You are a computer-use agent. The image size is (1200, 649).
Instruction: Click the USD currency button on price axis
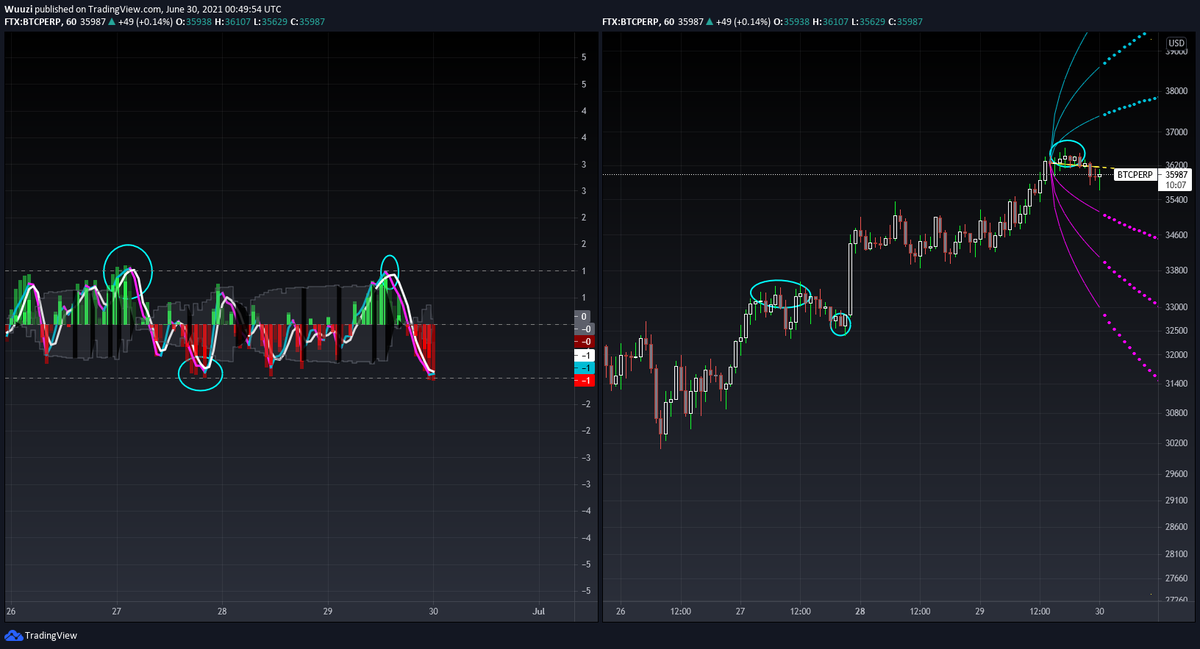pos(1175,42)
